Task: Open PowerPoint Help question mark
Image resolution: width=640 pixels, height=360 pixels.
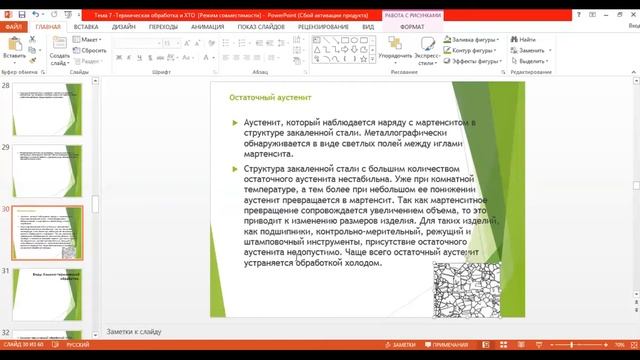Action: pyautogui.click(x=578, y=15)
